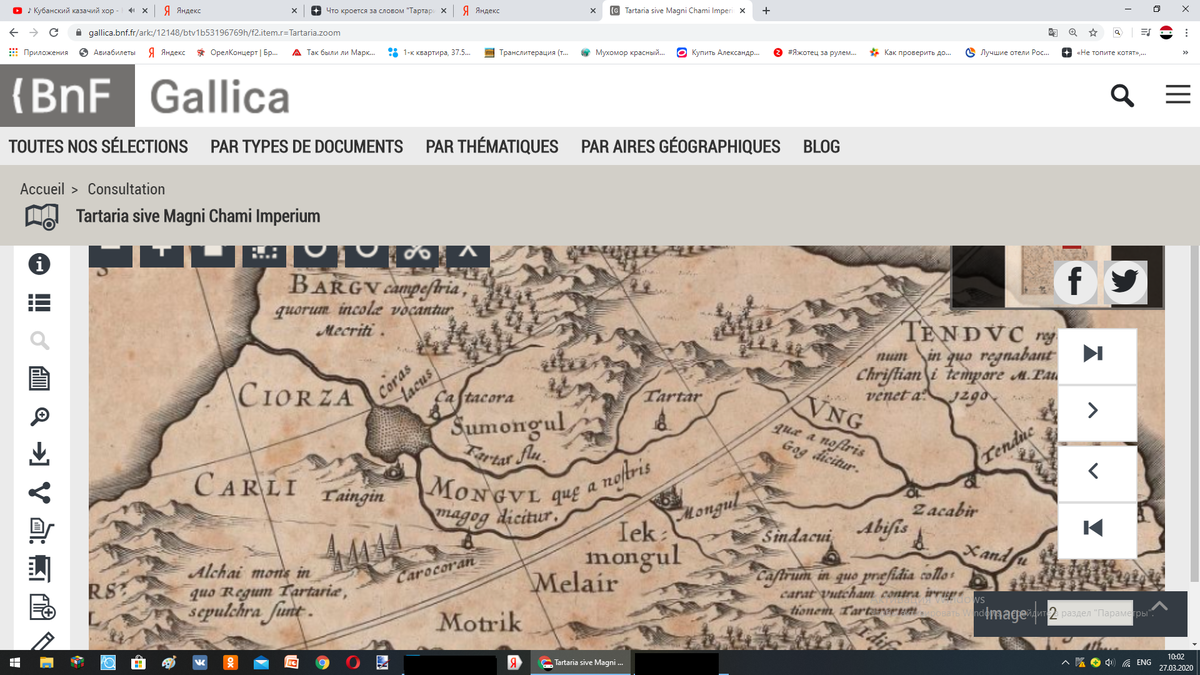The width and height of the screenshot is (1200, 675).
Task: Open the Windows Start menu
Action: click(16, 663)
